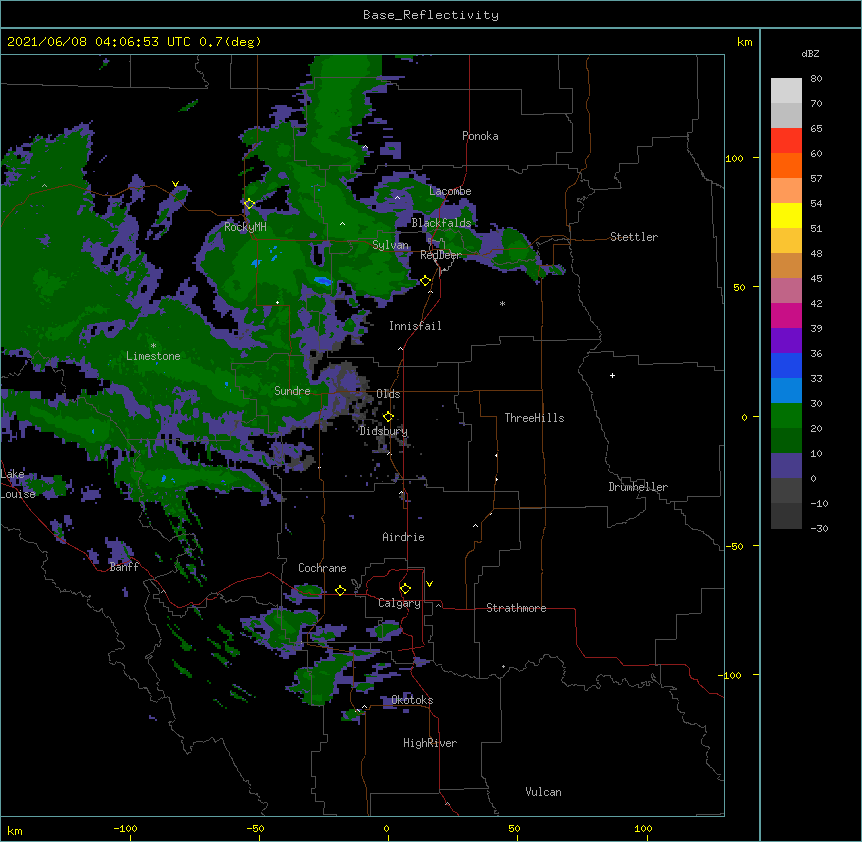
Task: Click the Blackfalds town label
Action: [441, 223]
